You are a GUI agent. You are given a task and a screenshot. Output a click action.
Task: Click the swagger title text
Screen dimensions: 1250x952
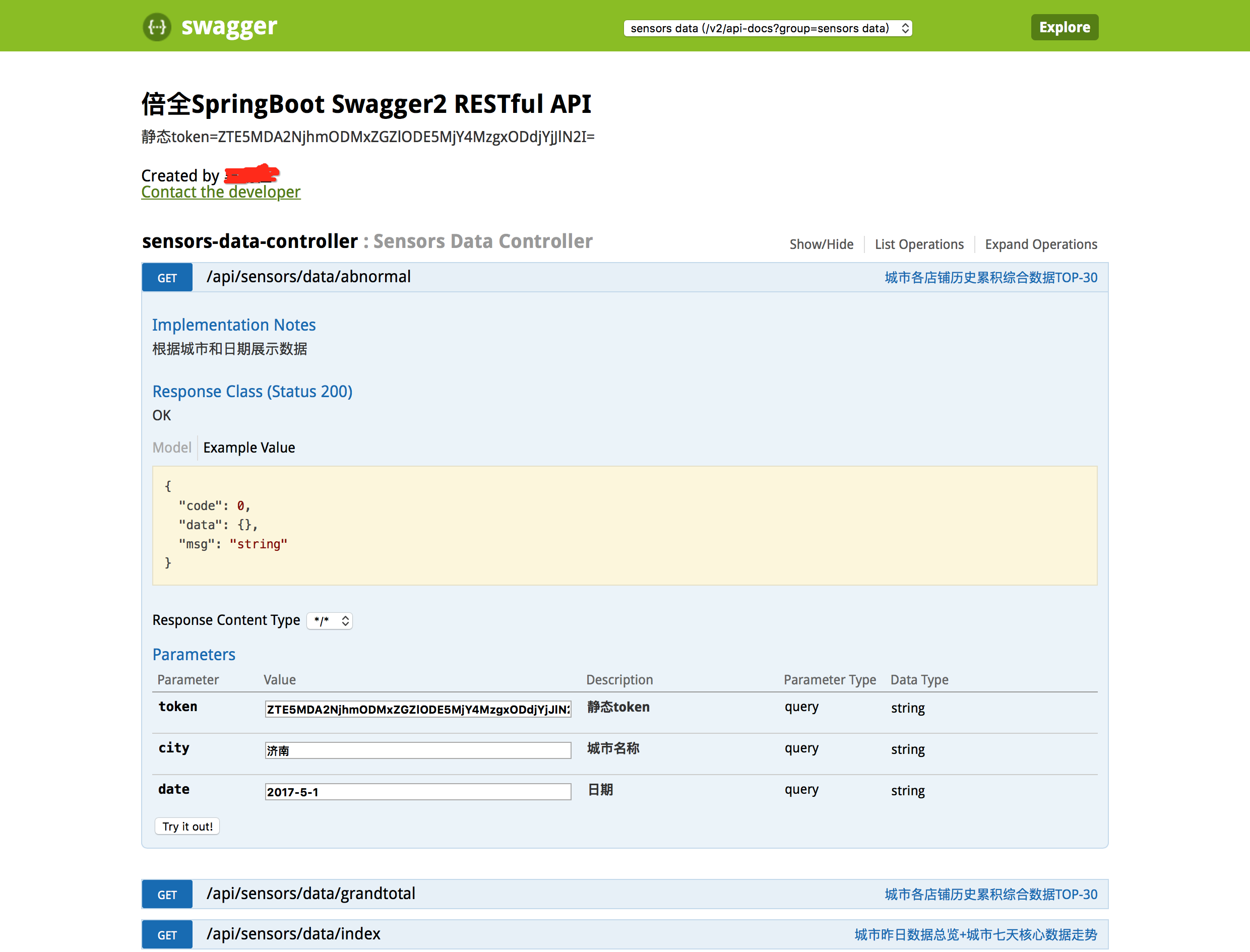[x=229, y=26]
